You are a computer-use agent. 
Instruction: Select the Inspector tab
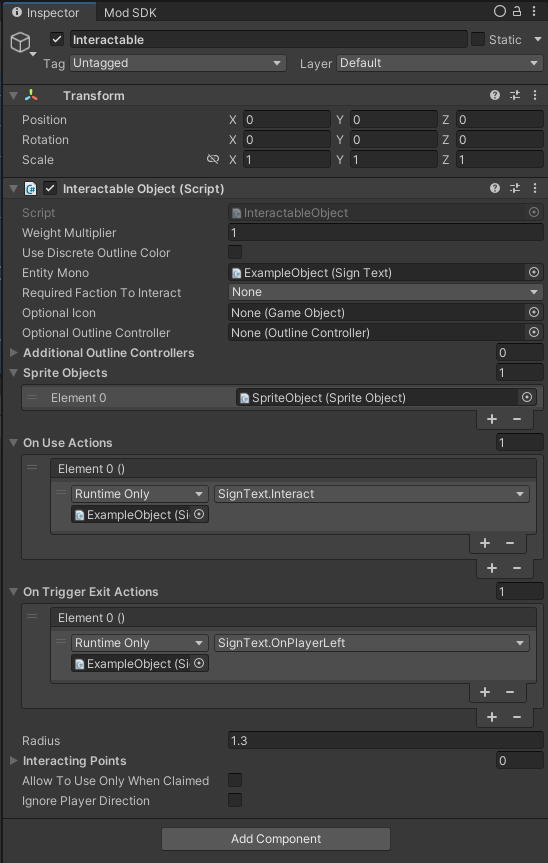(46, 13)
